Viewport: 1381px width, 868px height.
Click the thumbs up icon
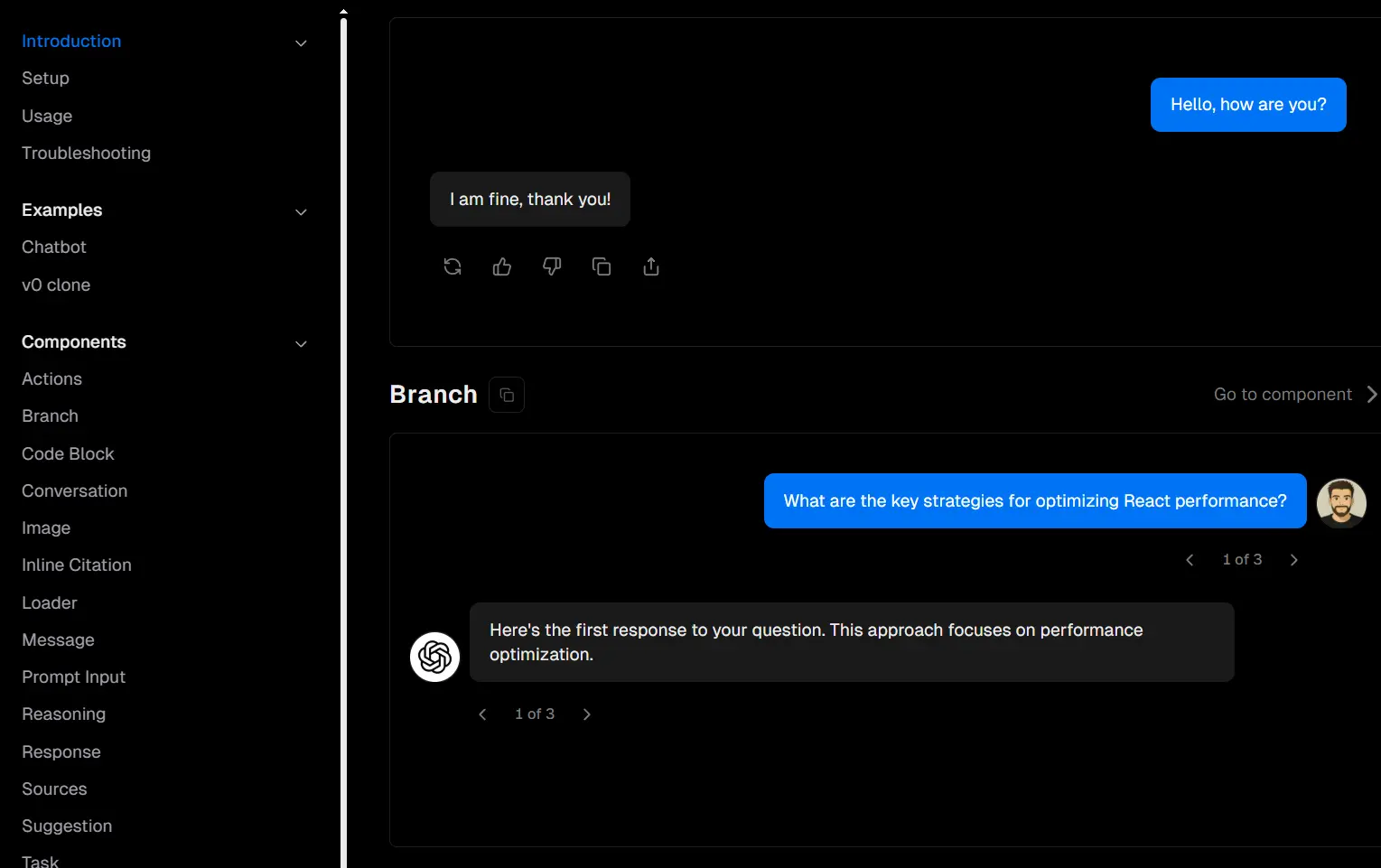coord(502,266)
